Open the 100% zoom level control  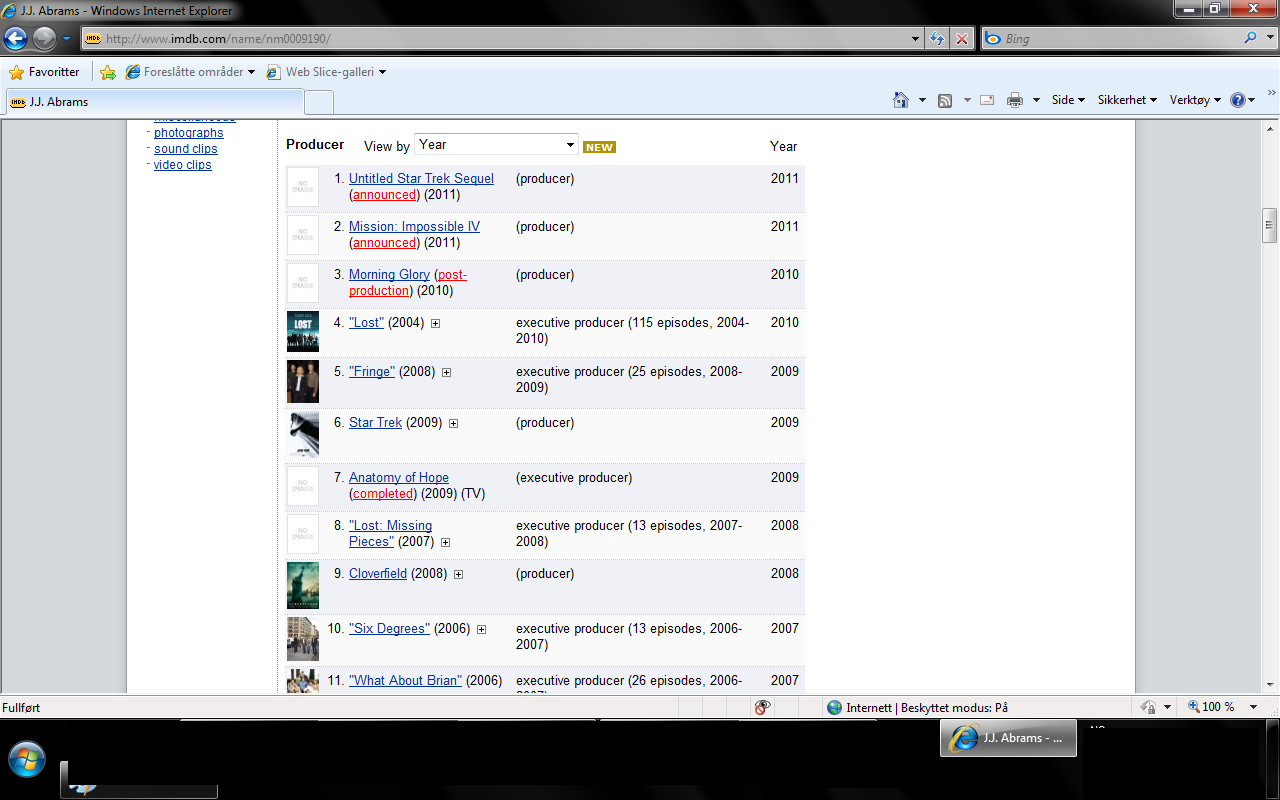coord(1222,707)
